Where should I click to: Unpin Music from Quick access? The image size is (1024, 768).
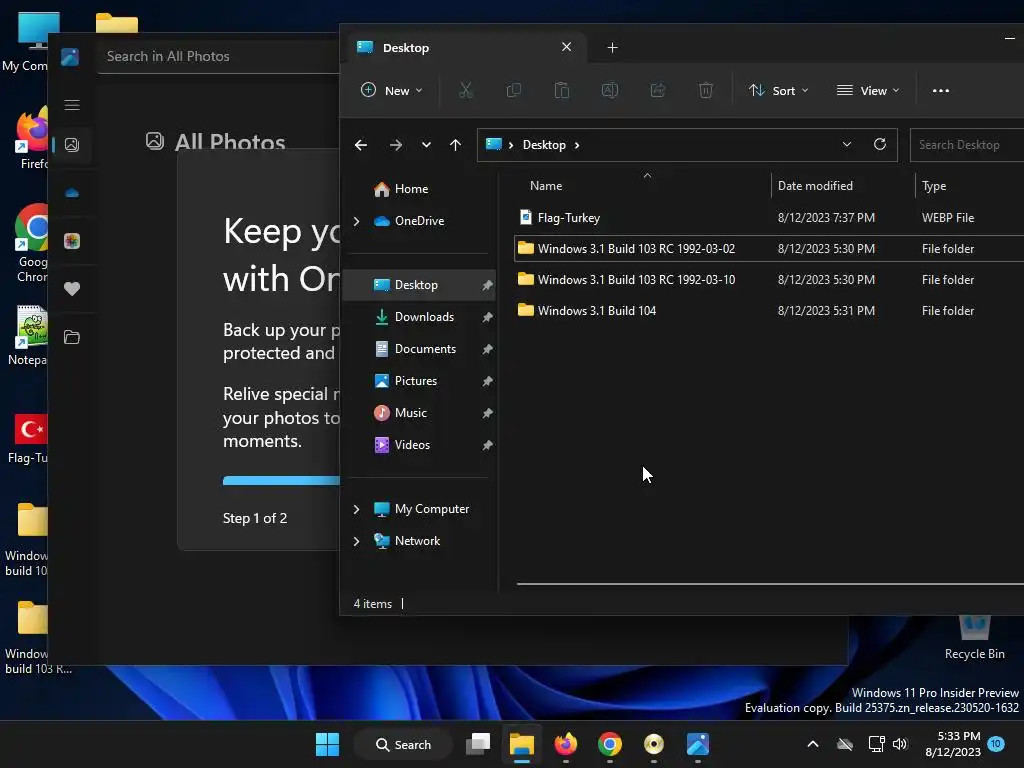tap(487, 413)
